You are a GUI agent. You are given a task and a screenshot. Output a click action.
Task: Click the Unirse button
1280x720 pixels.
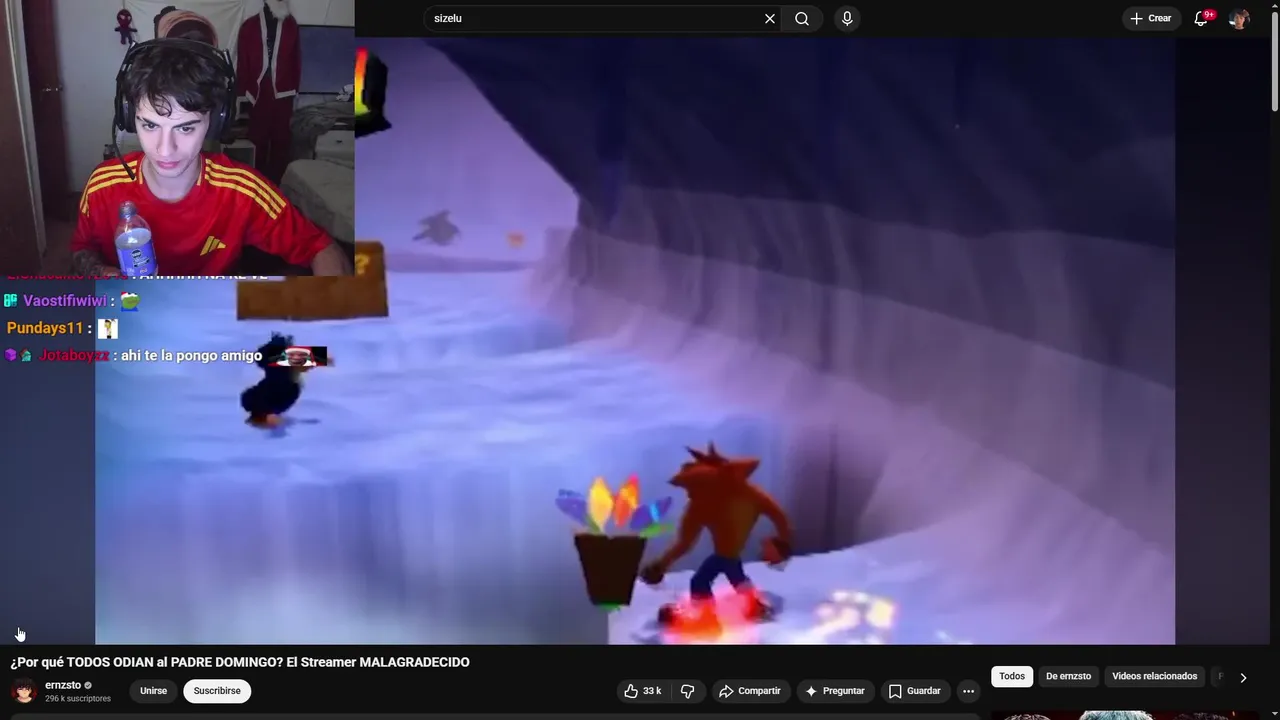click(x=153, y=691)
